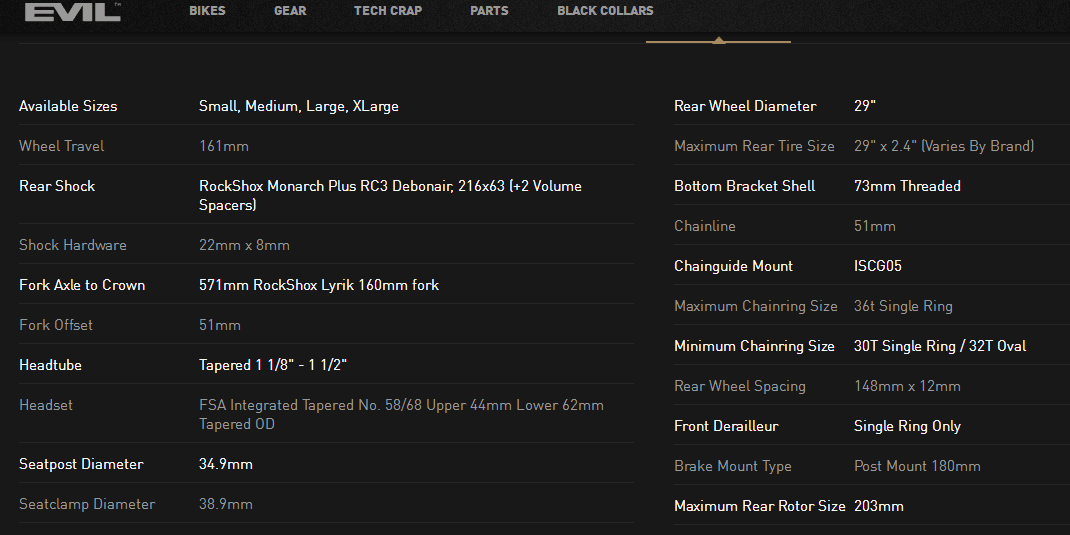Viewport: 1070px width, 535px height.
Task: Click the 'Single Ring Only' value
Action: 907,426
